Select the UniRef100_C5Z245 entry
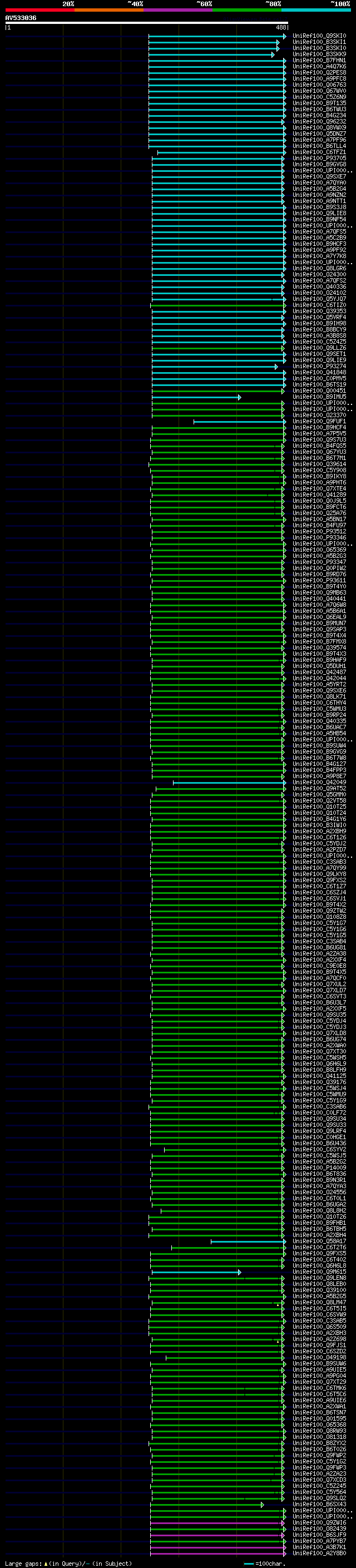The image size is (356, 1568). pyautogui.click(x=319, y=1486)
